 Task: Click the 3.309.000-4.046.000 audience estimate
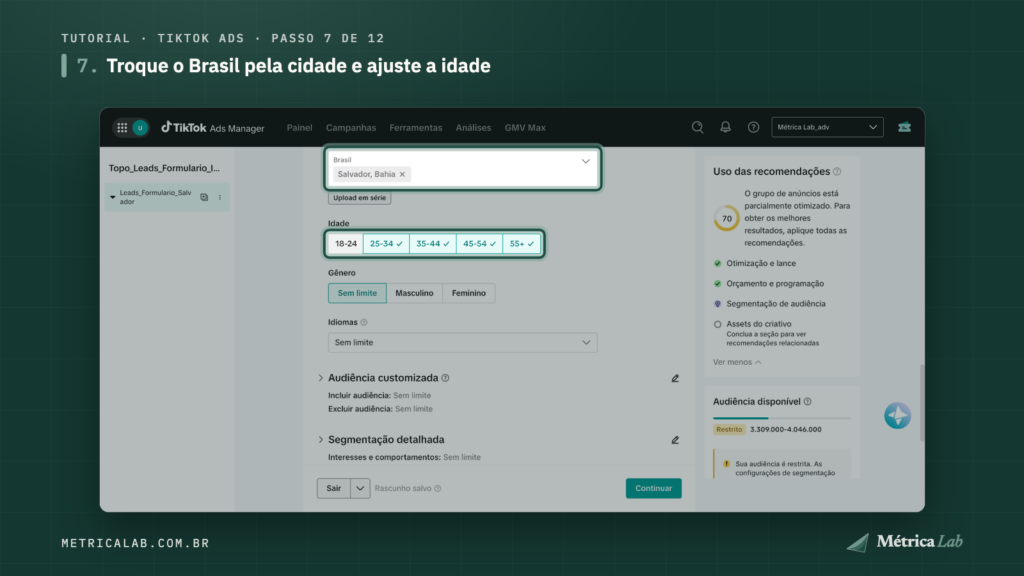click(x=786, y=430)
